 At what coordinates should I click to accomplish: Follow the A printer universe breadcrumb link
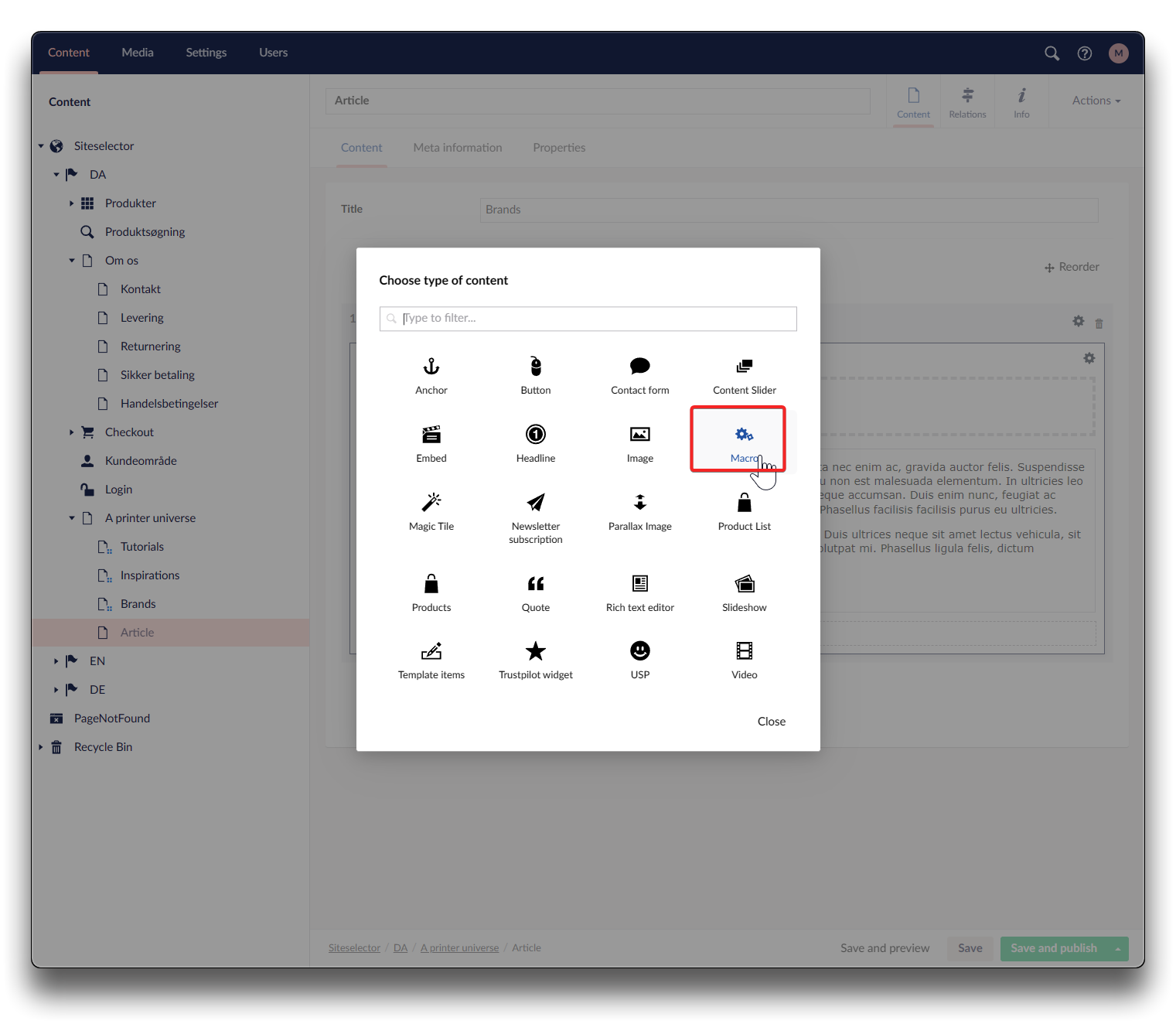pos(459,948)
